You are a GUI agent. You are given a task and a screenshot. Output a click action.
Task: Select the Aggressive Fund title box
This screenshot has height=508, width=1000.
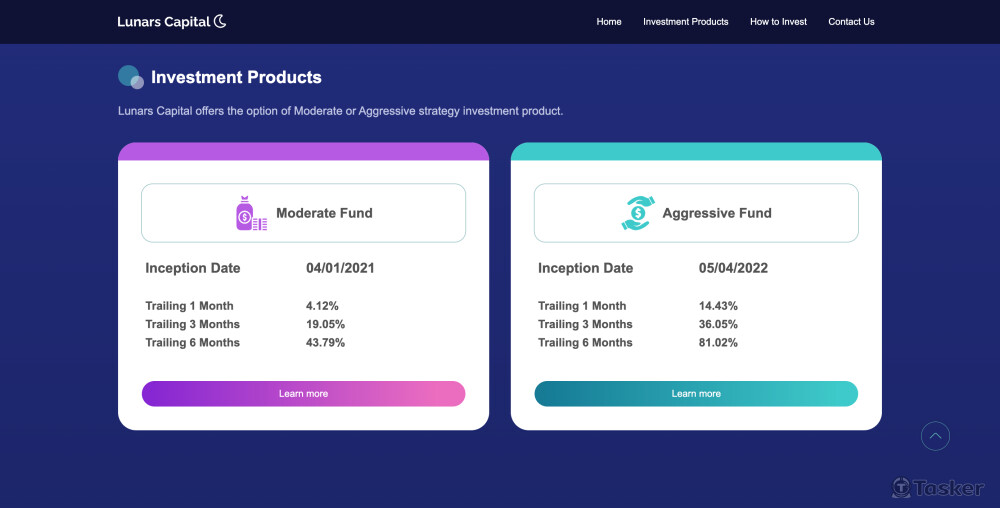[696, 213]
